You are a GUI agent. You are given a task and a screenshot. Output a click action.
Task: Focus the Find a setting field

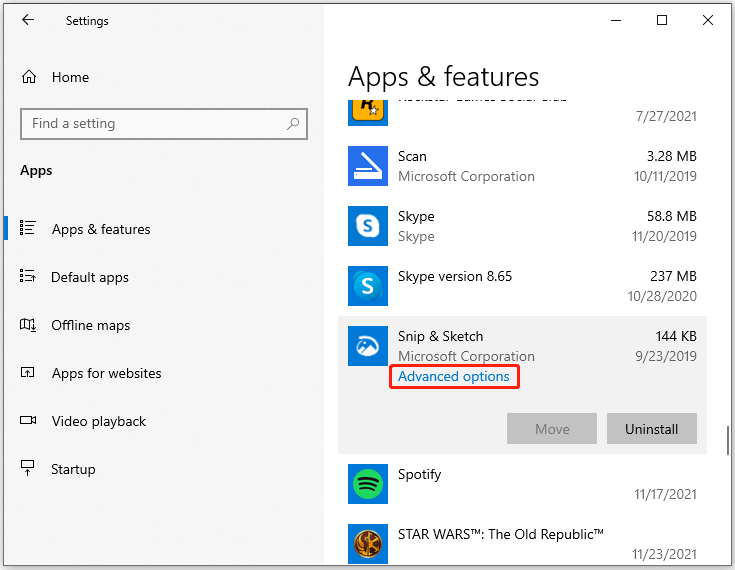point(164,124)
